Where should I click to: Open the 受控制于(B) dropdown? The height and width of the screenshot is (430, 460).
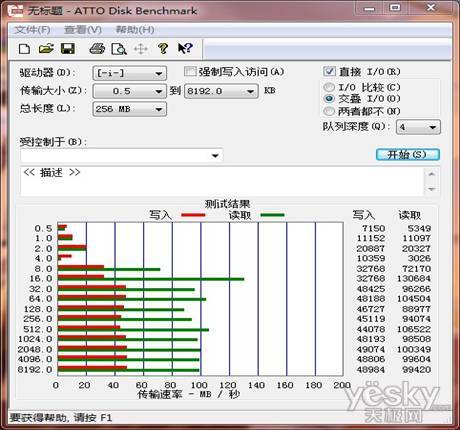click(121, 155)
